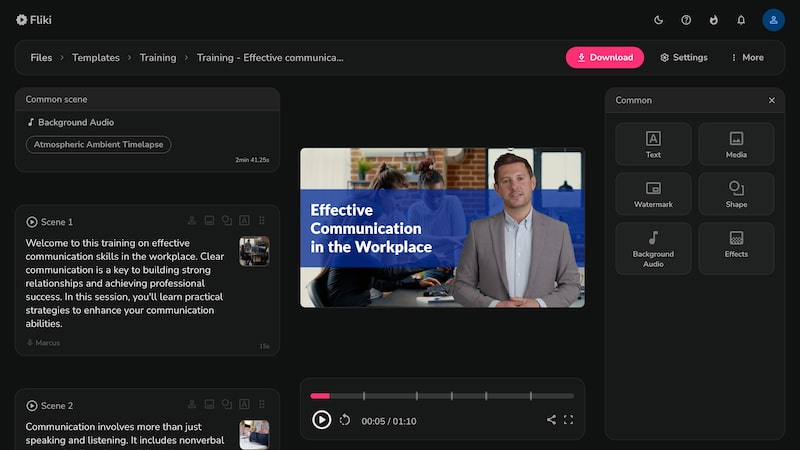800x450 pixels.
Task: Add a Shape from Common panel
Action: tap(736, 194)
